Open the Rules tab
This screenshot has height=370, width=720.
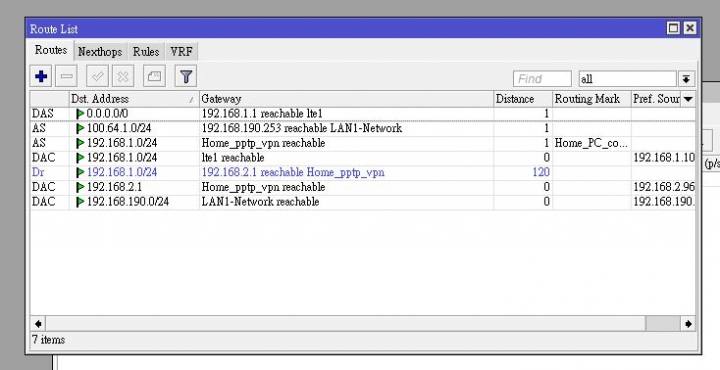coord(146,52)
